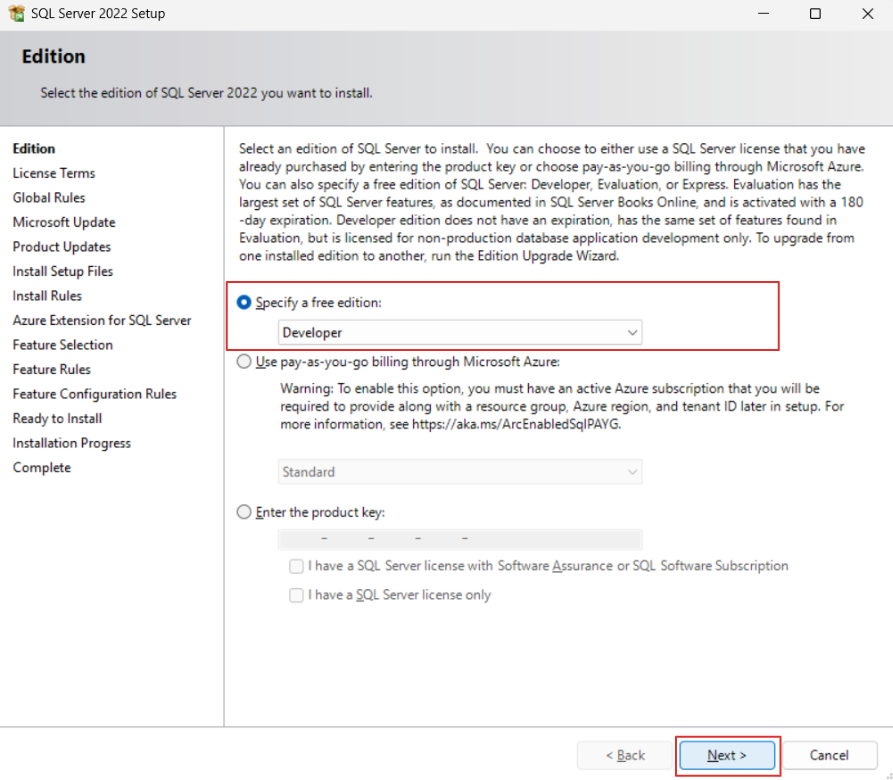Select the Microsoft Update step
This screenshot has height=780, width=893.
click(x=64, y=222)
